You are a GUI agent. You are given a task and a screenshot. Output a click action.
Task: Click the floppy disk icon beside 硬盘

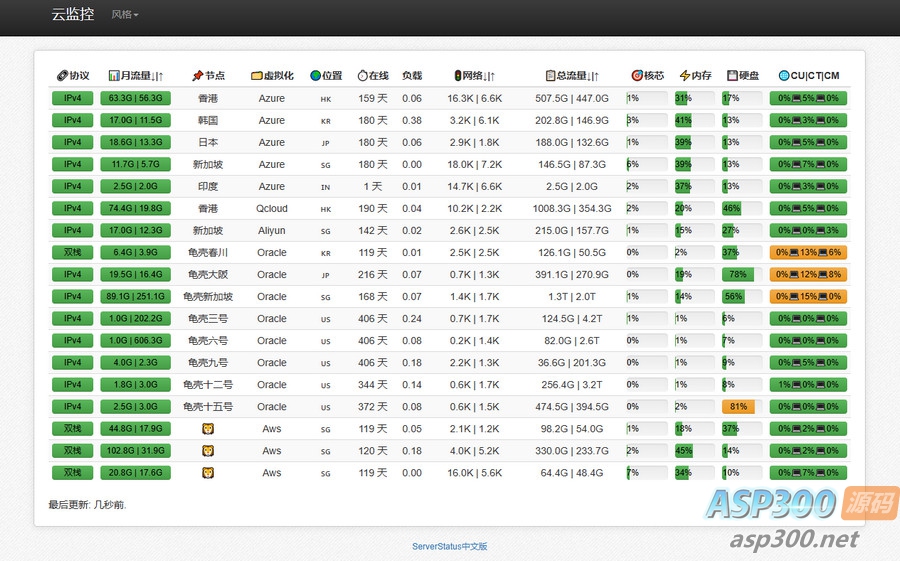tap(733, 76)
